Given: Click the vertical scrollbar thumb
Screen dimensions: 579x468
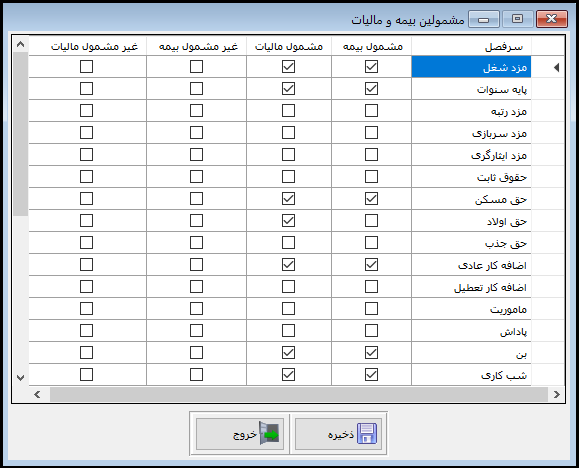Looking at the screenshot, I should (21, 134).
